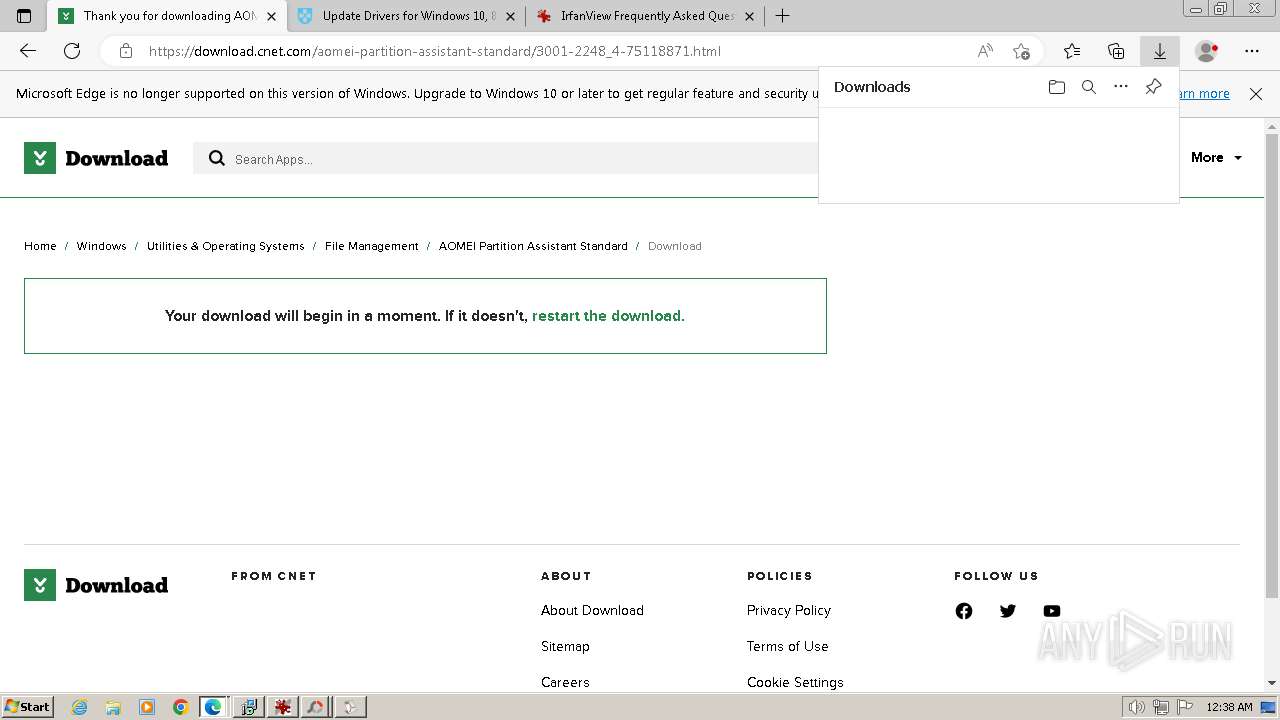Open Terms of Use footer link
1280x720 pixels.
(x=788, y=646)
